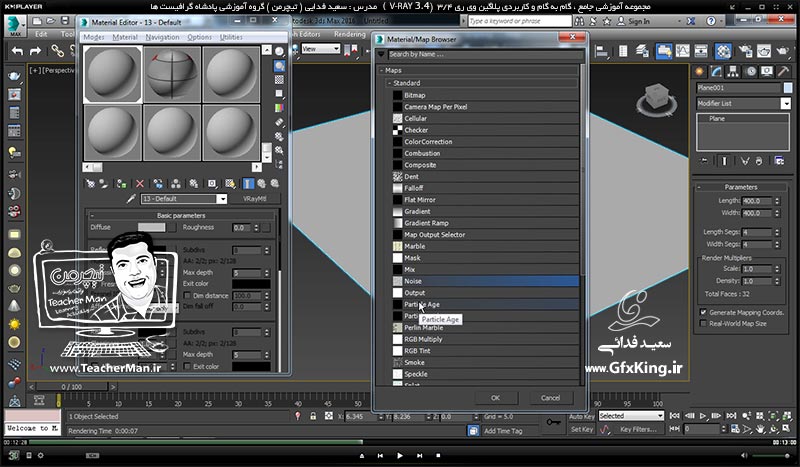Screen dimensions: 800x467
Task: Click the red X reset material icon
Action: [140, 184]
